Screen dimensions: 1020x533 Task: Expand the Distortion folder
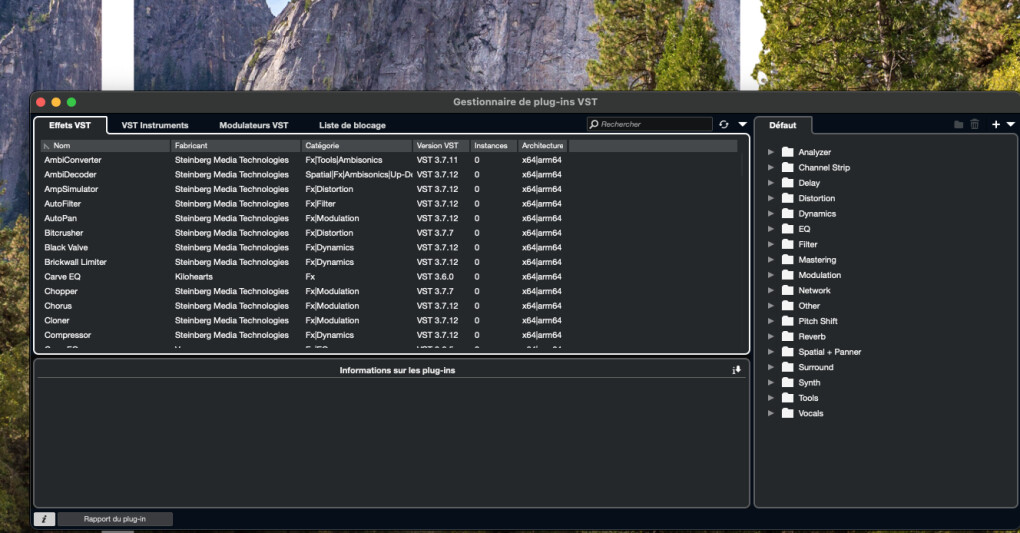[x=771, y=198]
